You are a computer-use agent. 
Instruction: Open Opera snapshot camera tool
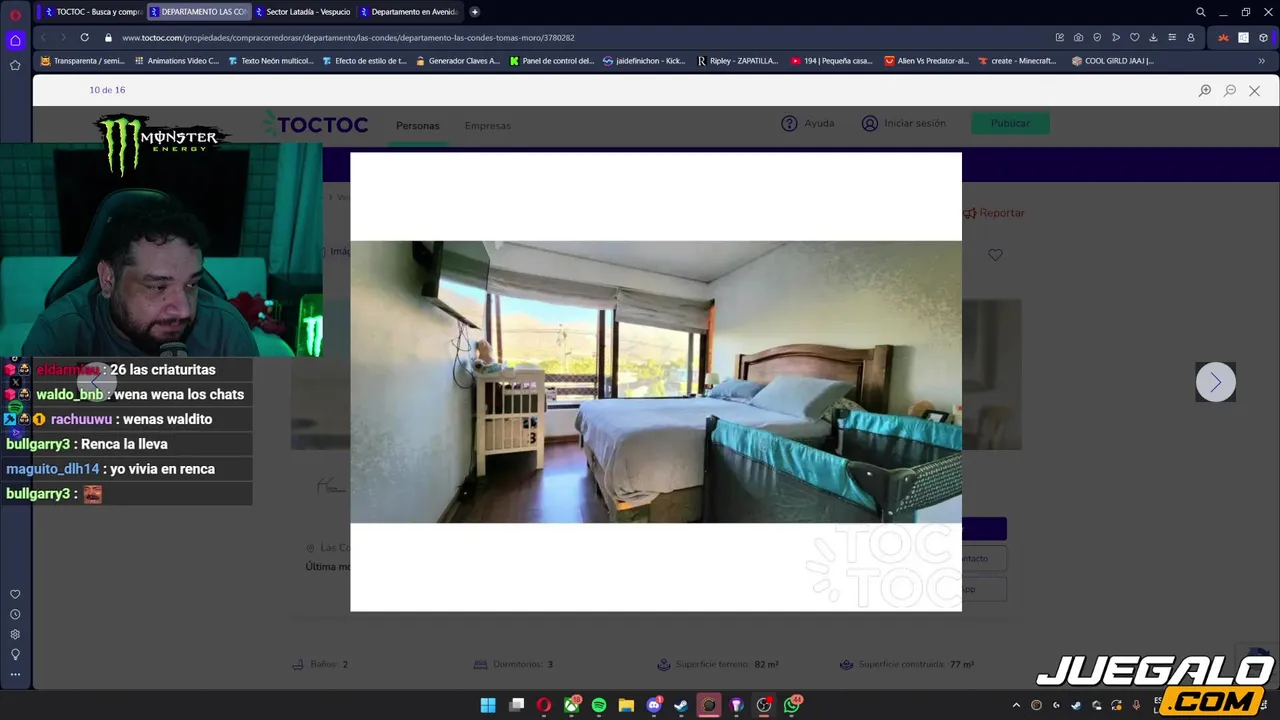click(1078, 38)
